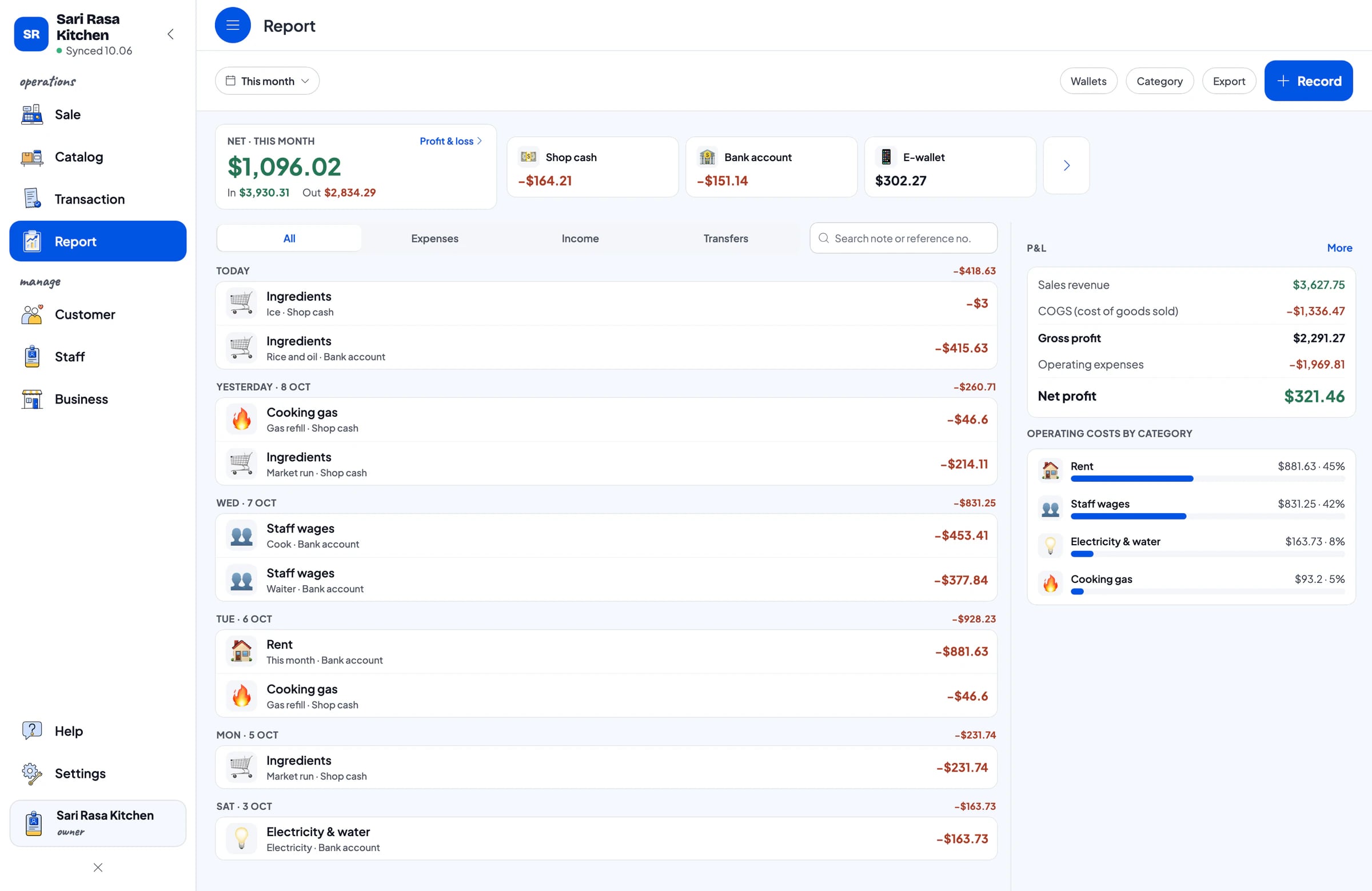Click More link in the P&L panel

[1339, 248]
